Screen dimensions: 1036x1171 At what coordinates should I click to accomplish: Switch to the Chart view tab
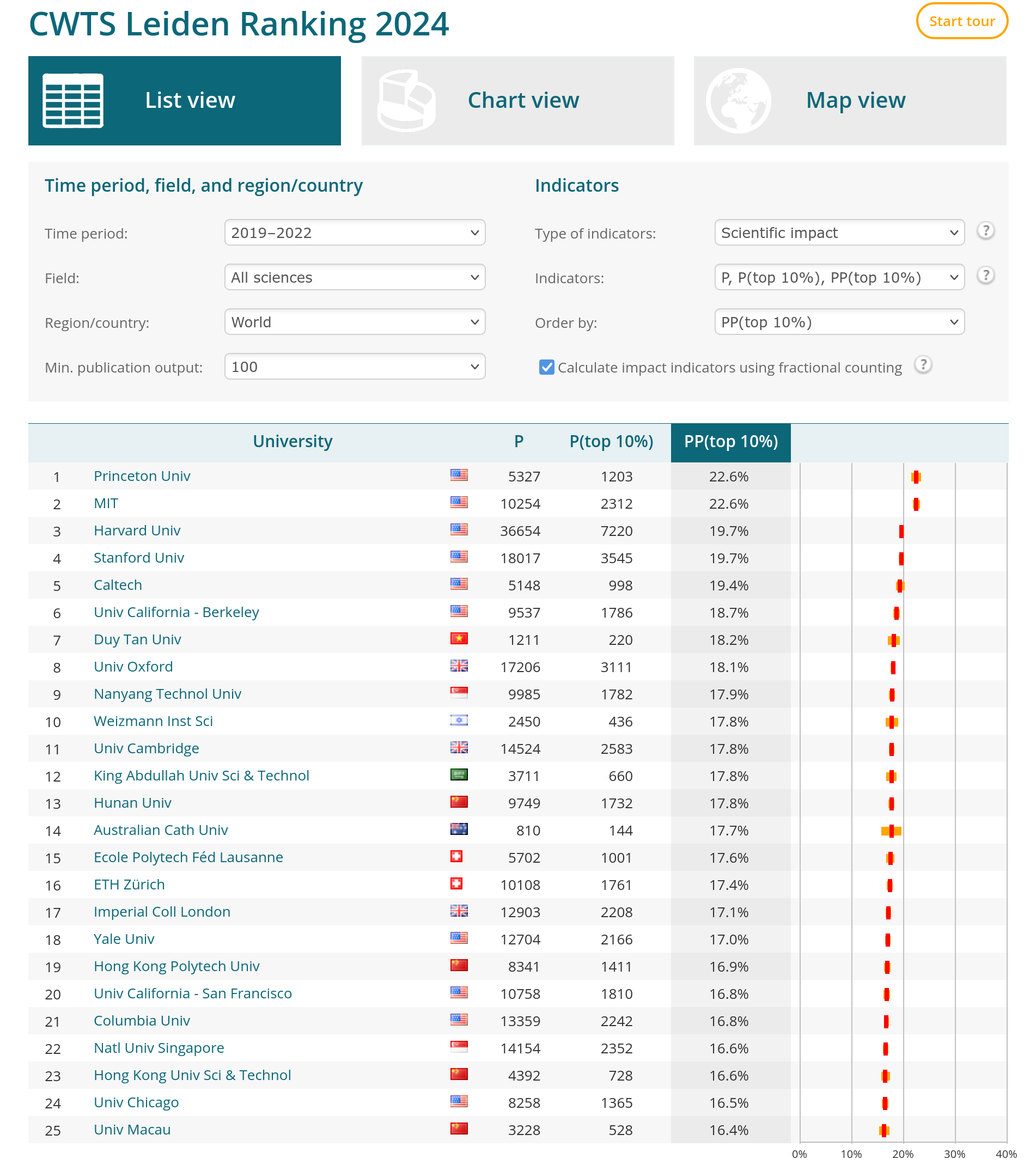coord(517,100)
